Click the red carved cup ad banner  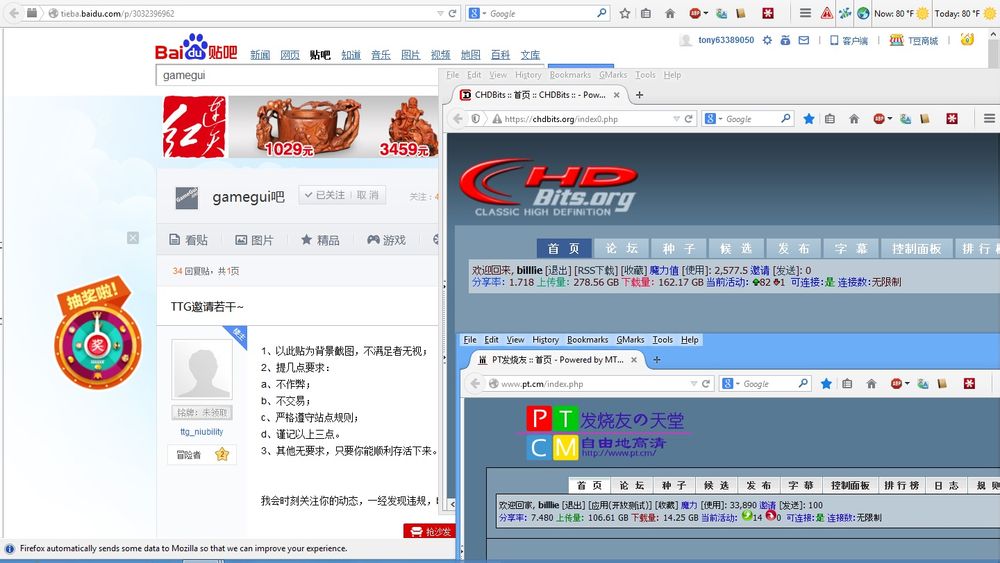(300, 127)
